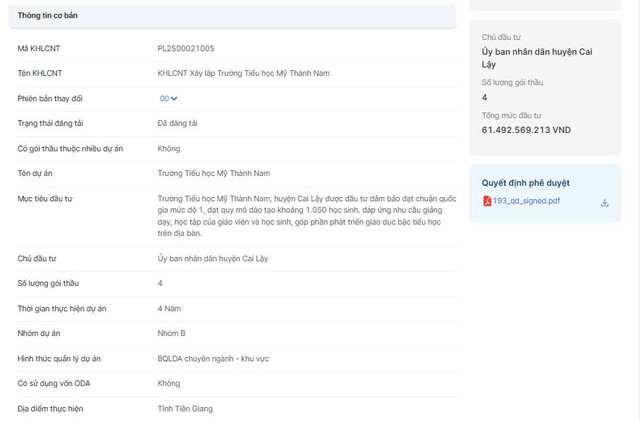
Task: Click the 4 Năm project duration value
Action: (171, 308)
